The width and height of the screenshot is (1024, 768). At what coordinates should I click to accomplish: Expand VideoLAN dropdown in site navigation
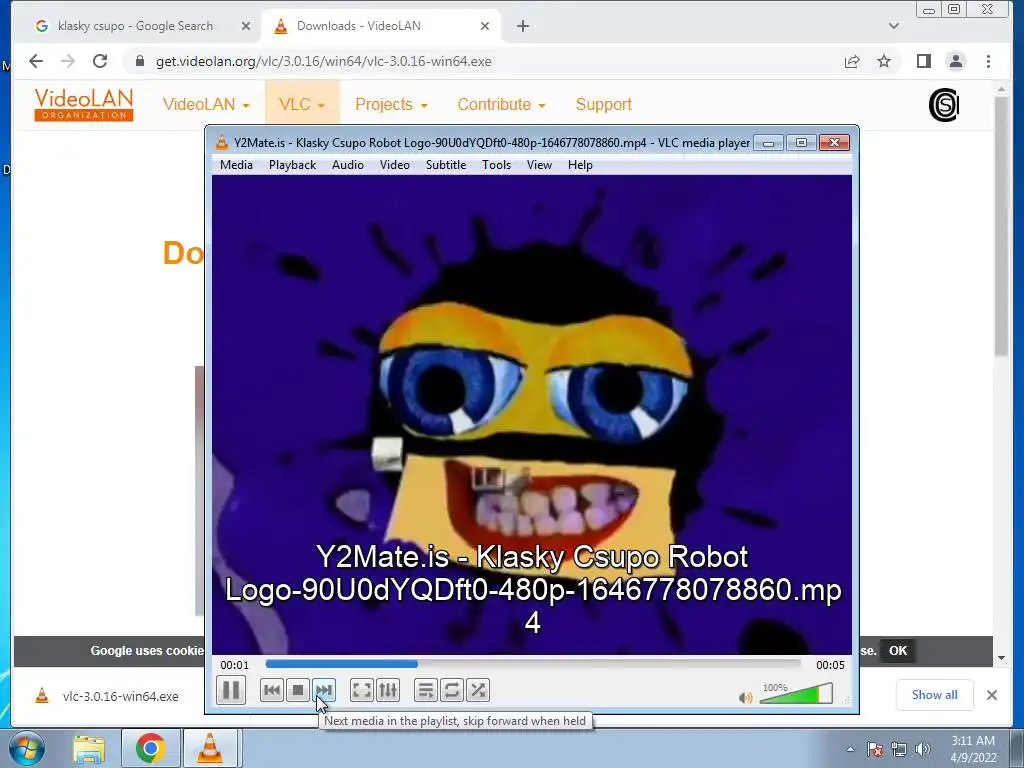tap(206, 104)
